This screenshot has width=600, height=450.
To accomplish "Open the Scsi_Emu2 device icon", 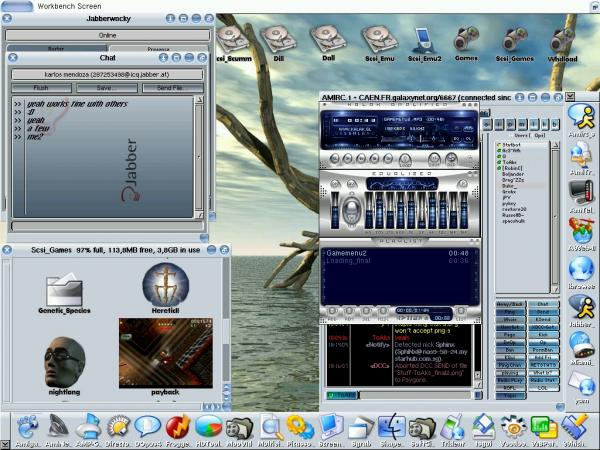I will 424,44.
